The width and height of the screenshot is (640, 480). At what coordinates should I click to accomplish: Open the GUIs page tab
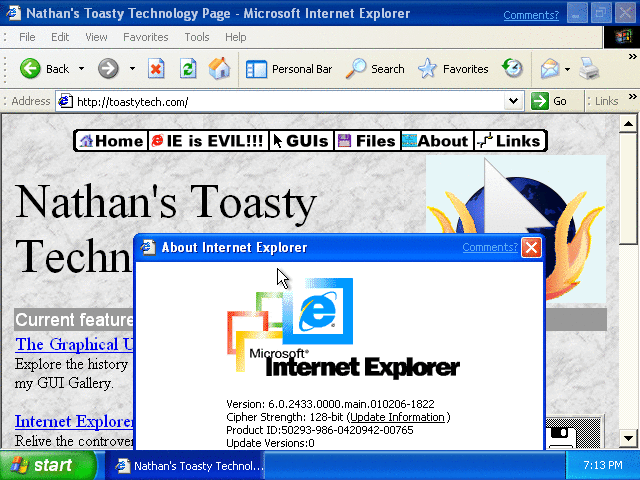click(301, 141)
